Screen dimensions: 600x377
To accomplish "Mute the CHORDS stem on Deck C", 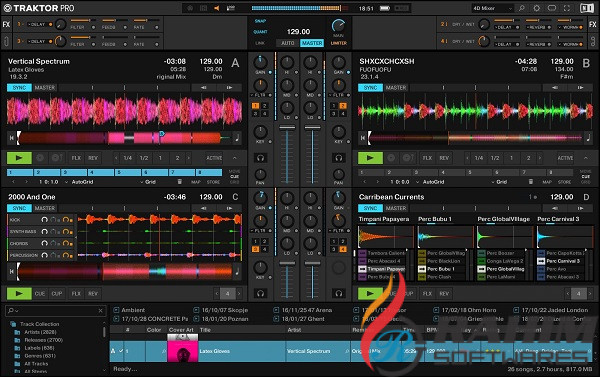I will pos(44,243).
